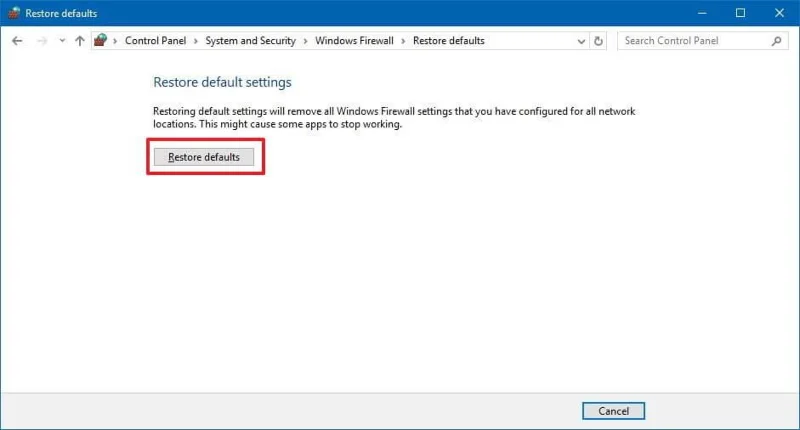Focus the Search Control Panel field
Screen dimensions: 800x430
pos(696,41)
